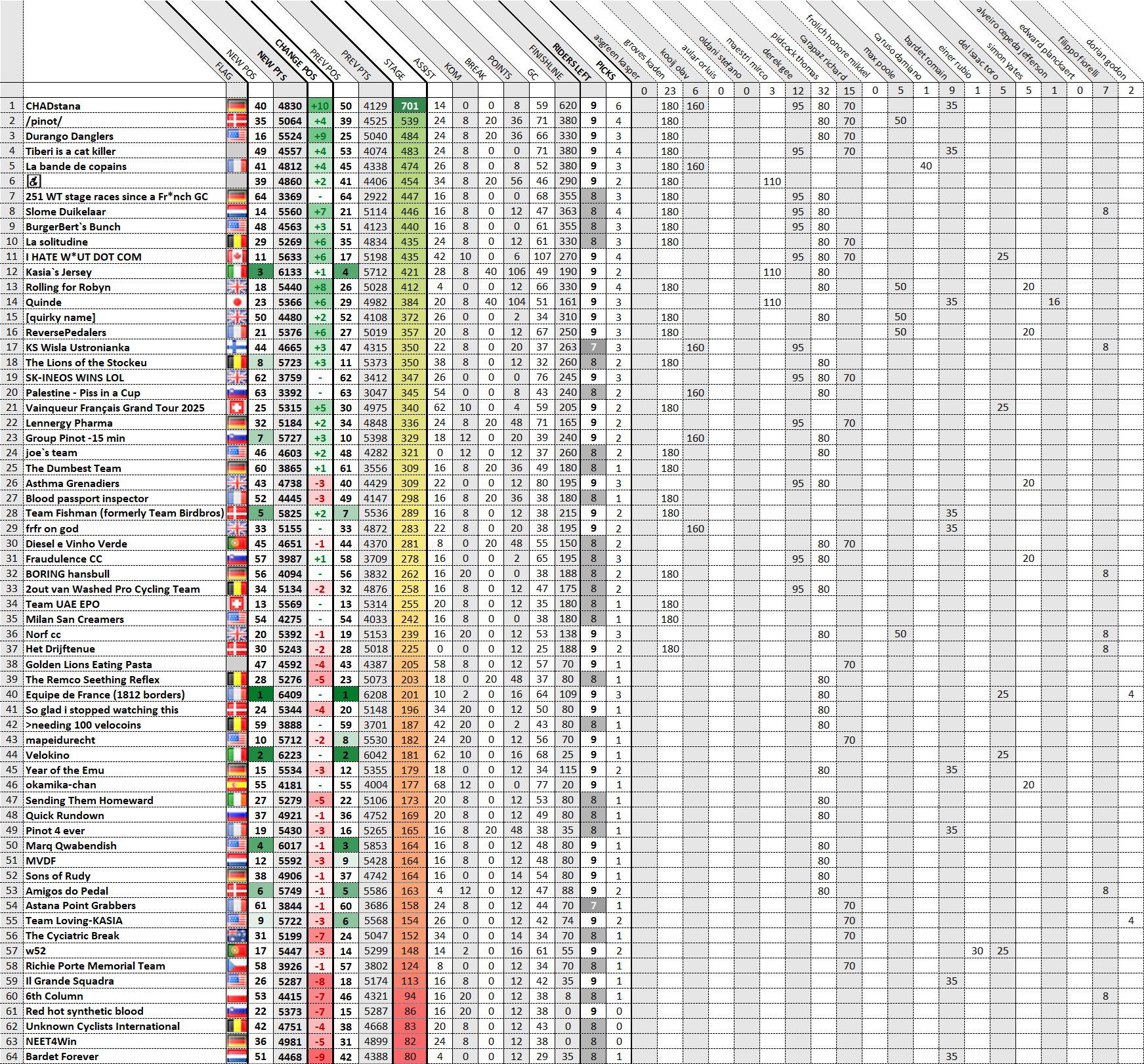Click the STAGE column header
The height and width of the screenshot is (1064, 1144).
(x=394, y=69)
